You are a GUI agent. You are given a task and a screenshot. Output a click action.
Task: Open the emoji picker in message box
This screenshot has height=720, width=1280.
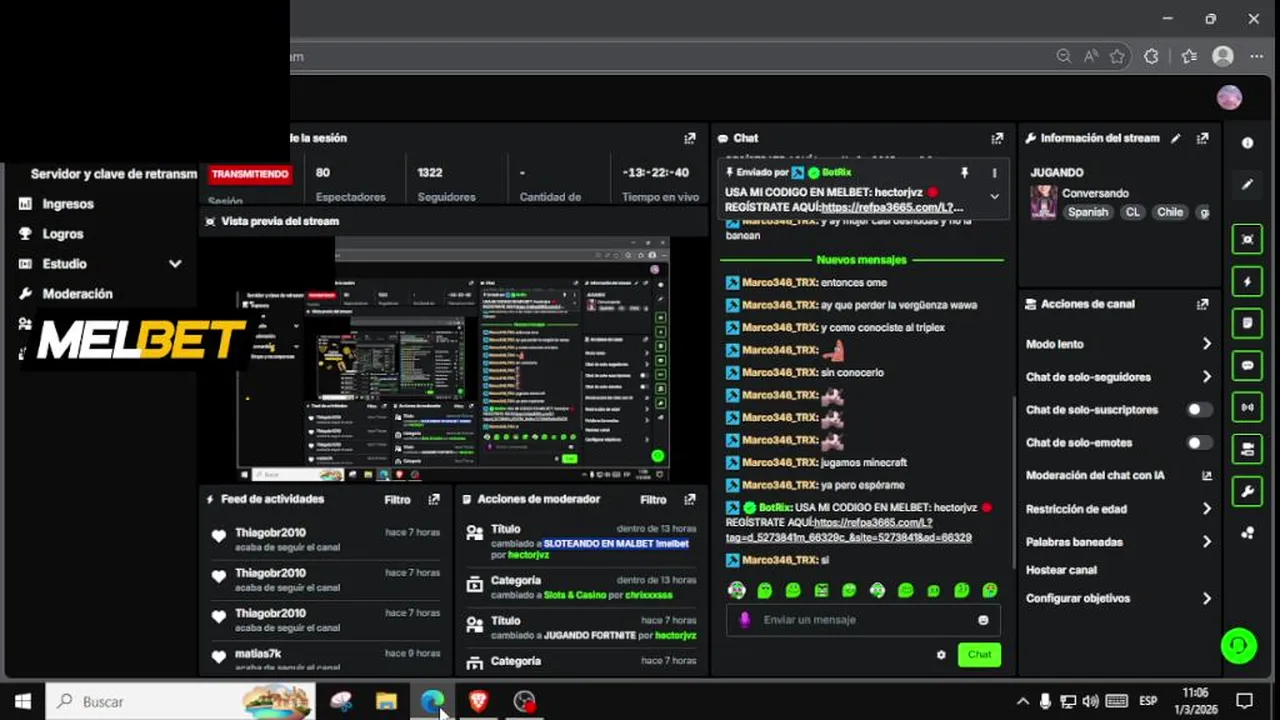point(983,620)
